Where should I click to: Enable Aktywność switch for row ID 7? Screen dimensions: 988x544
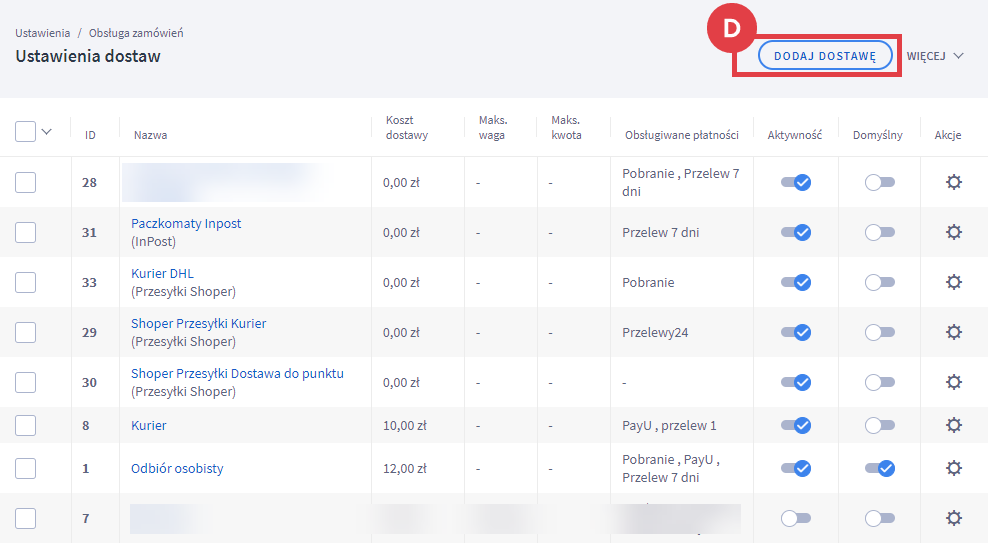[x=796, y=518]
